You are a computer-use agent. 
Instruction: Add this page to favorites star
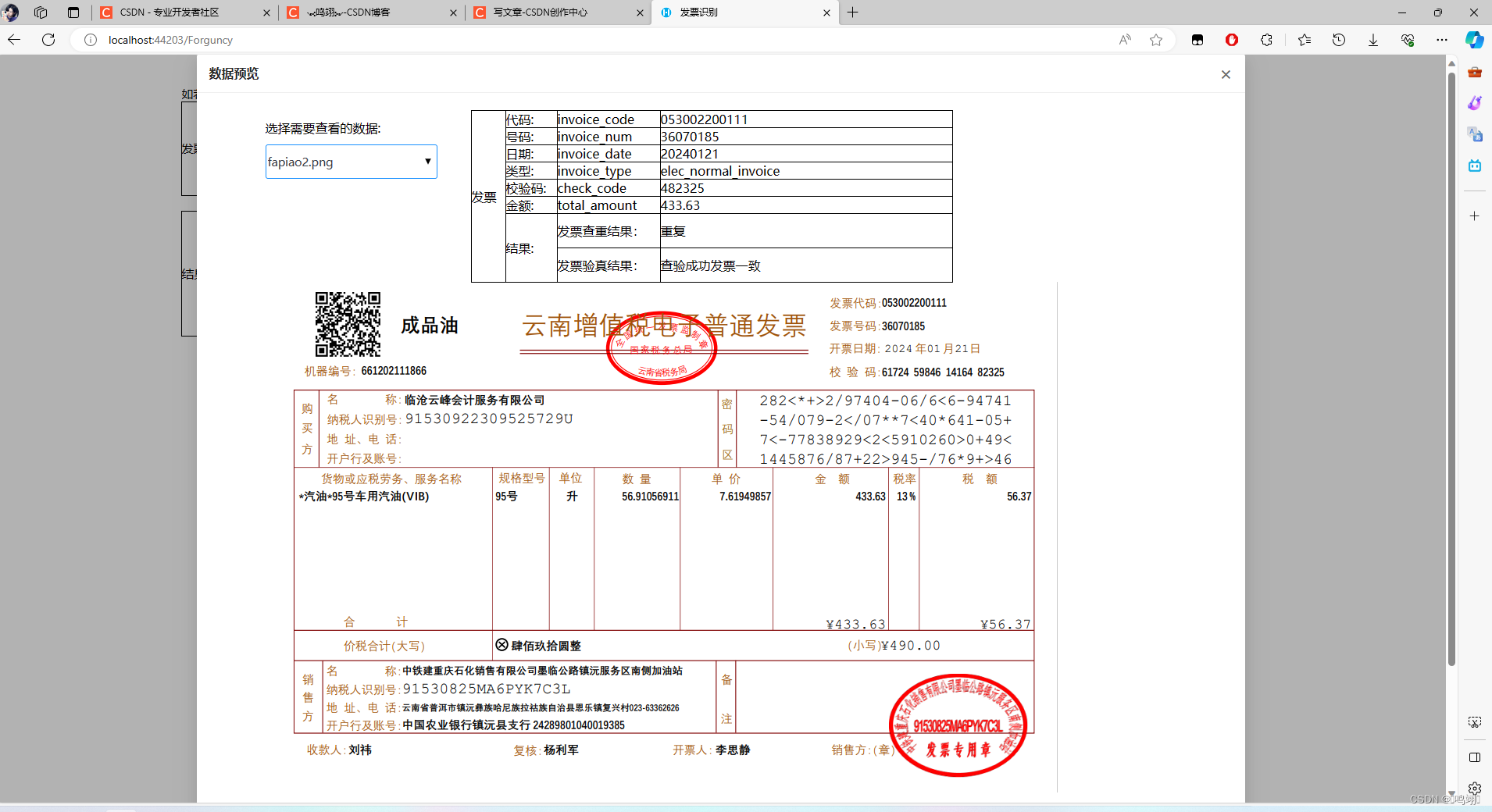pyautogui.click(x=1156, y=40)
